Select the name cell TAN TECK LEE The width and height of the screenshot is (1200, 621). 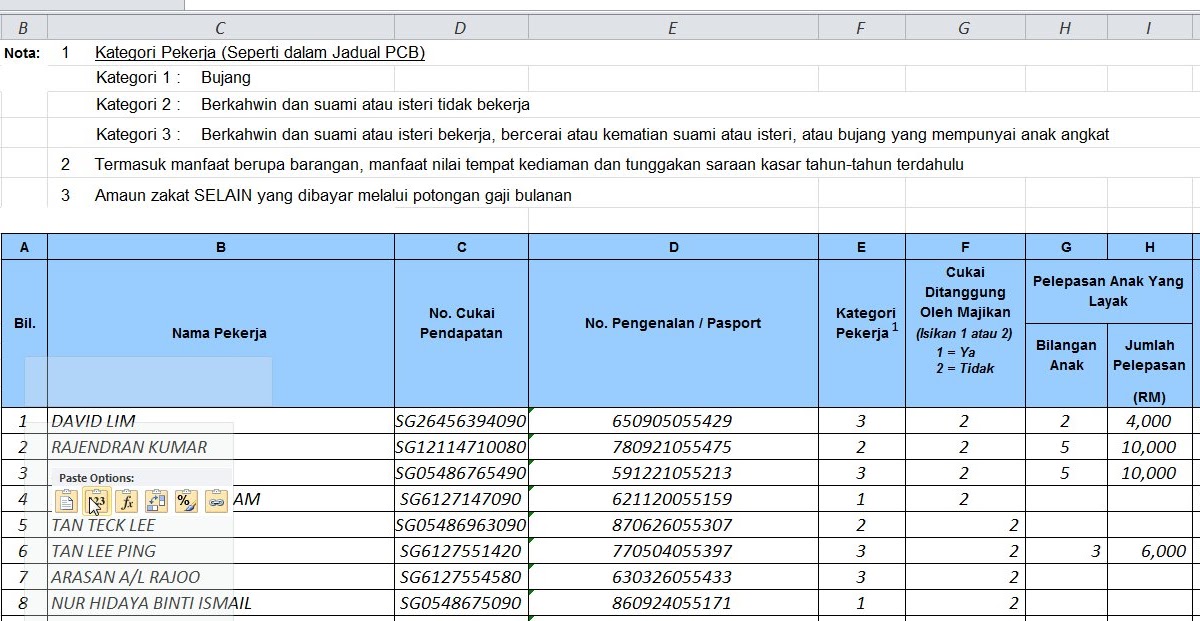(221, 525)
